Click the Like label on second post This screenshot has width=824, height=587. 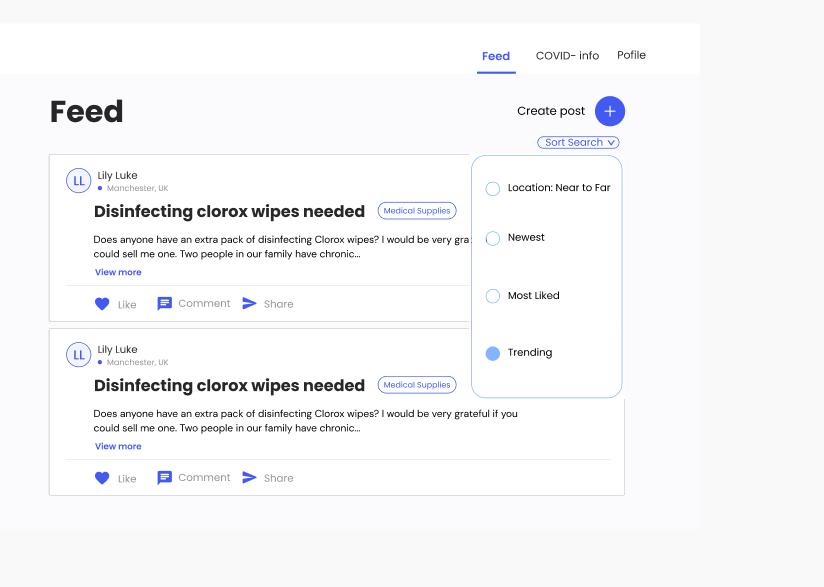(127, 479)
